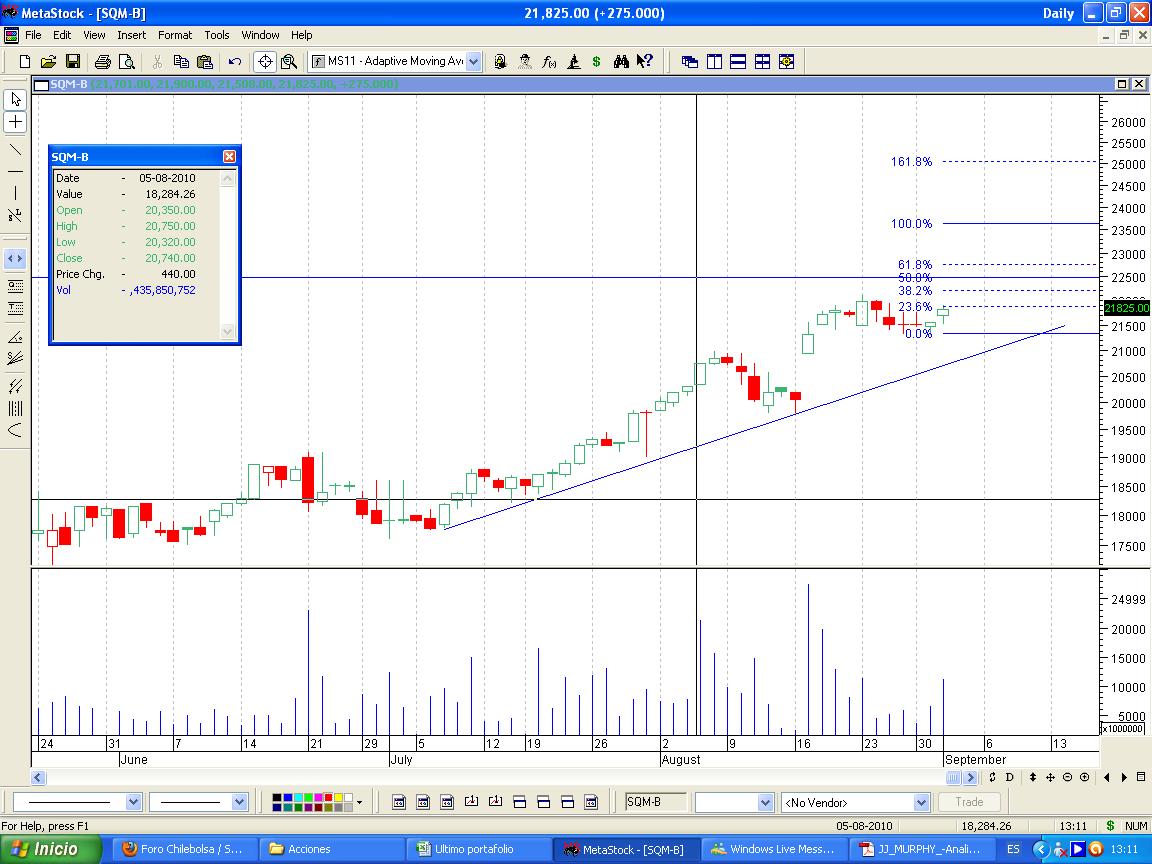Toggle the arrow pointer selection tool
Viewport: 1152px width, 864px height.
coord(15,99)
